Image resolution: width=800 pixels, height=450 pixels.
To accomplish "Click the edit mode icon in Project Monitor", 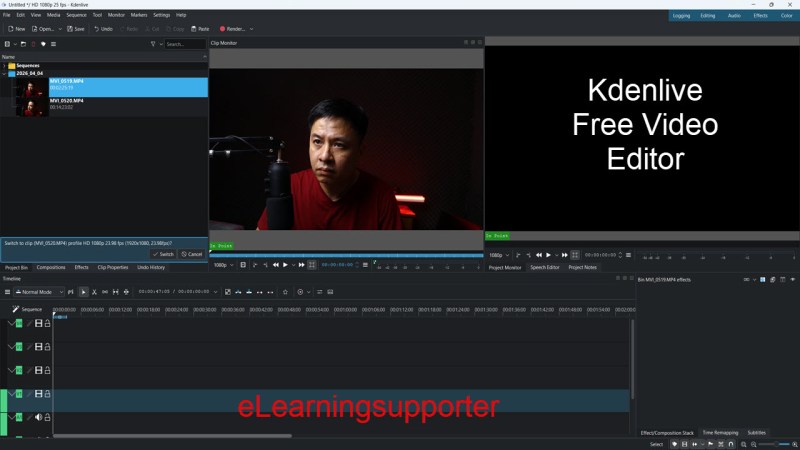I will [x=575, y=255].
